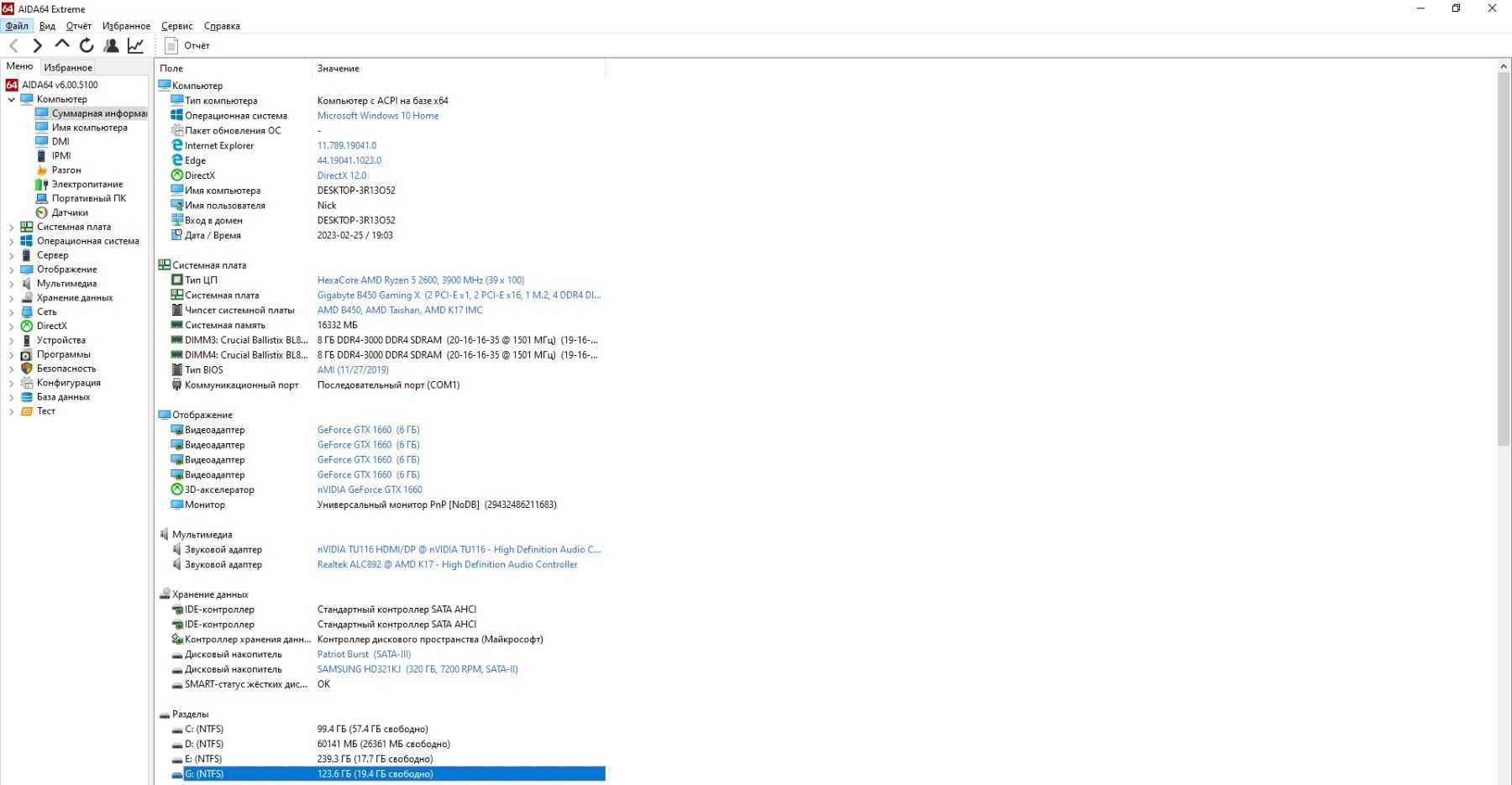Screen dimensions: 1512x785
Task: Expand the Сервер tree node
Action: [x=11, y=255]
